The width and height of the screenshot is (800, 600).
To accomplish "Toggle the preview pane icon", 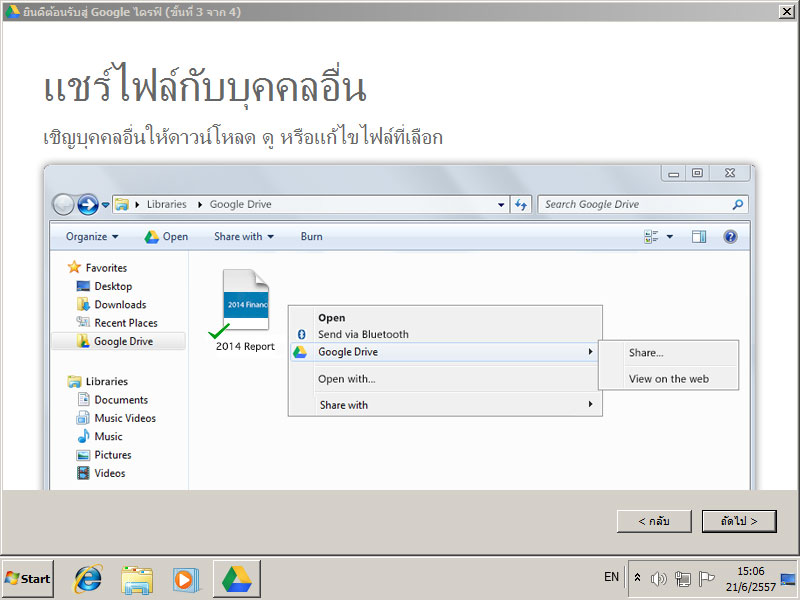I will click(x=699, y=237).
